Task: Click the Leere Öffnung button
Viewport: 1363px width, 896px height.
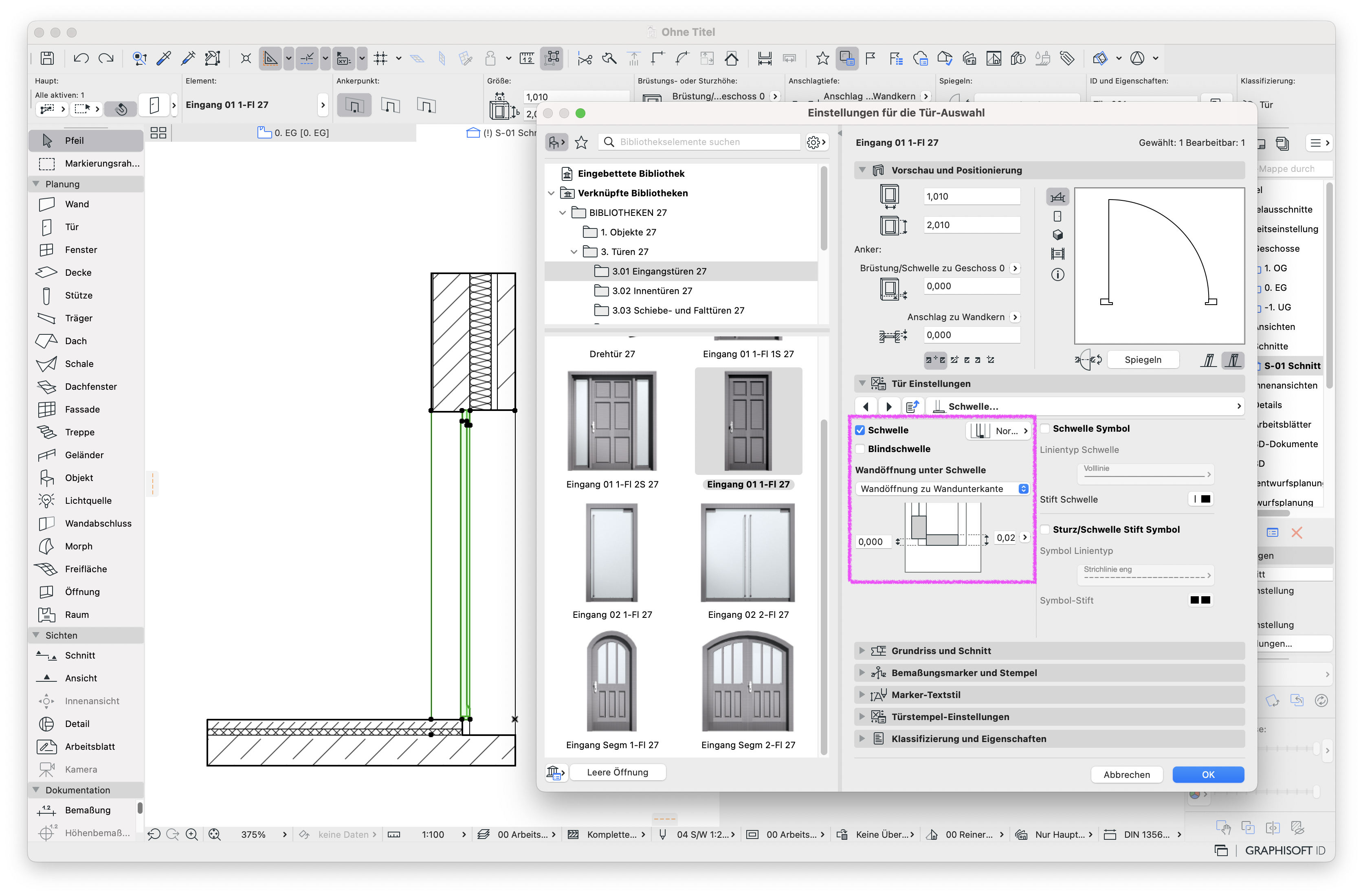Action: [x=618, y=772]
